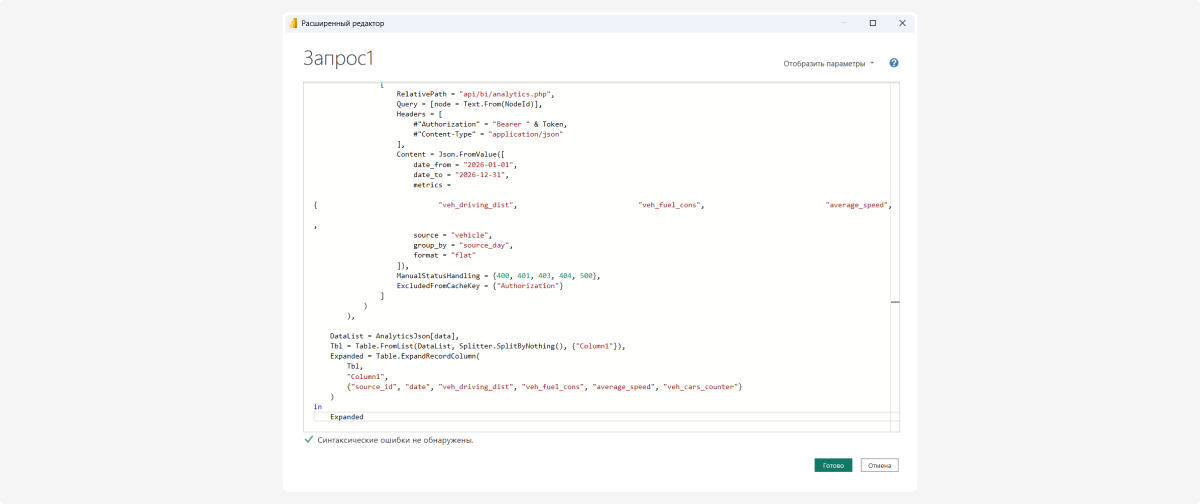Click the 'Content = Json.FromValue([' line
This screenshot has height=504, width=1200.
[x=451, y=154]
